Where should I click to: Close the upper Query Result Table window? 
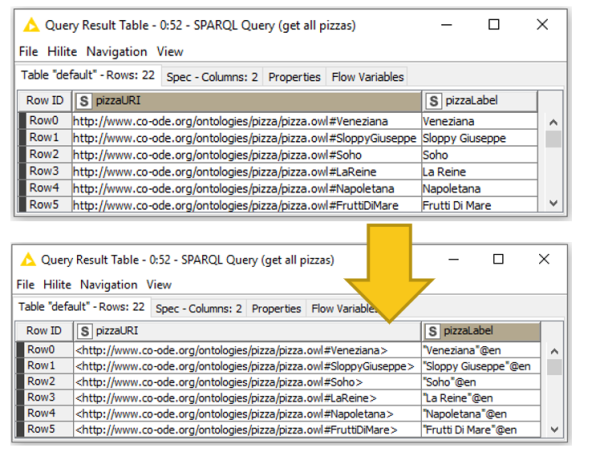(x=542, y=25)
